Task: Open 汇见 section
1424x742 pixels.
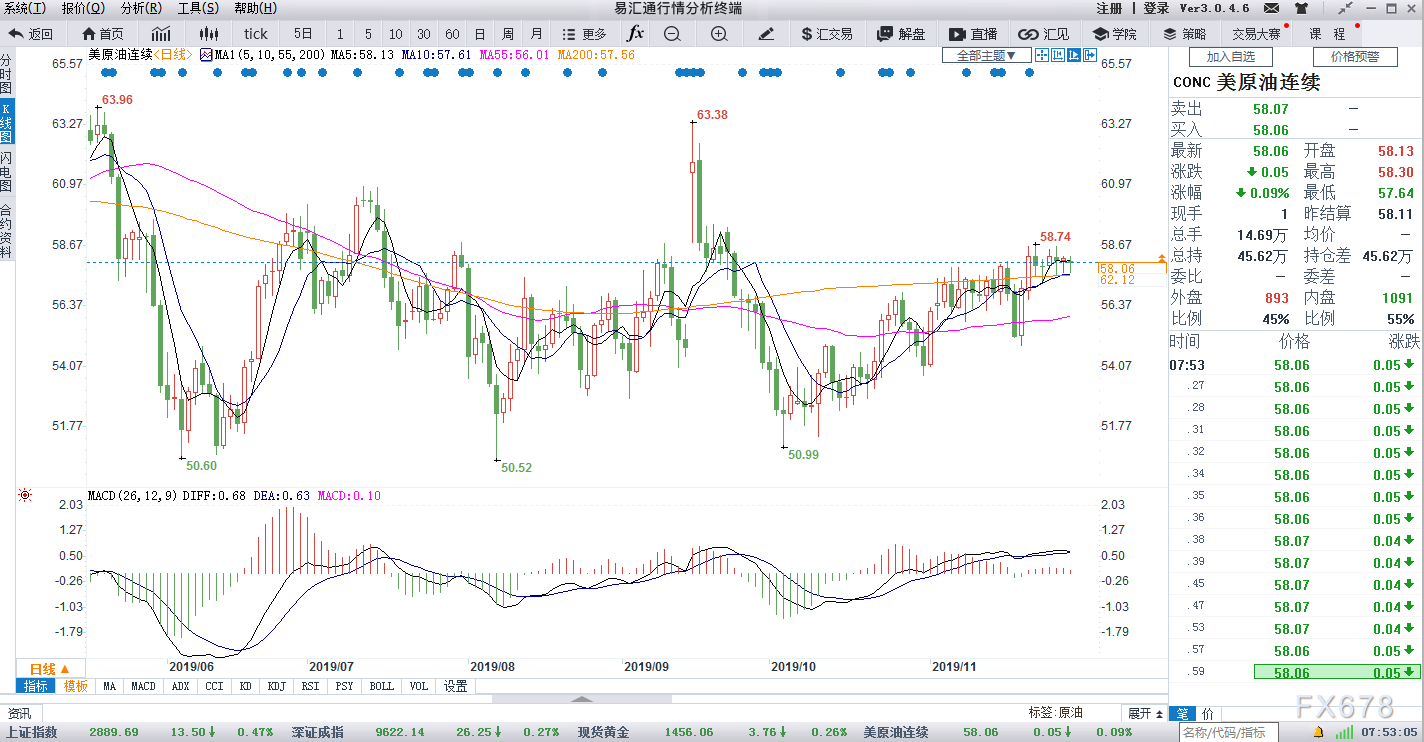Action: [1043, 34]
